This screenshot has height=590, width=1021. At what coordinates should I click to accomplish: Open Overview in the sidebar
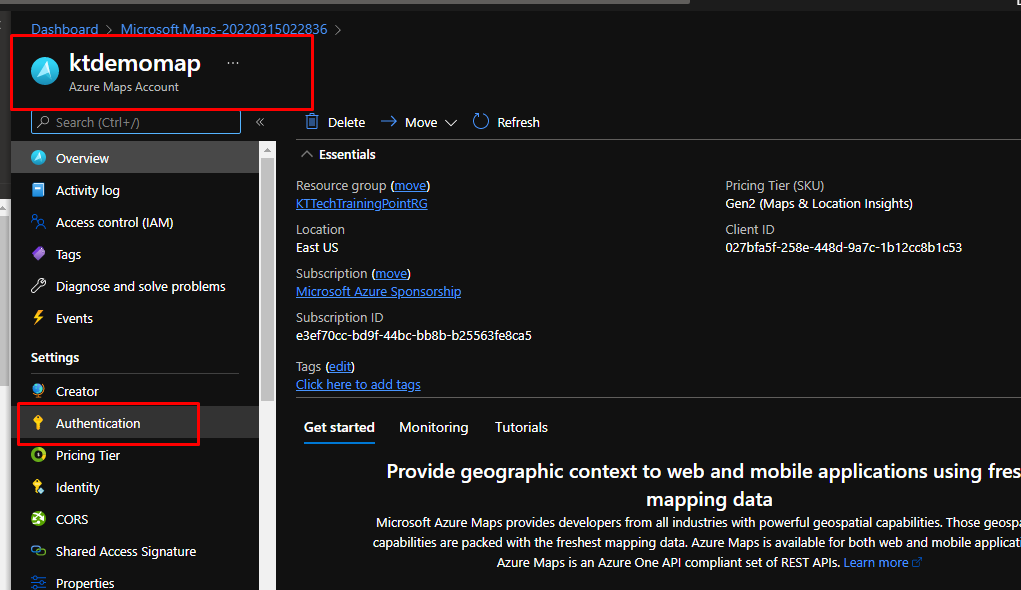click(x=135, y=158)
